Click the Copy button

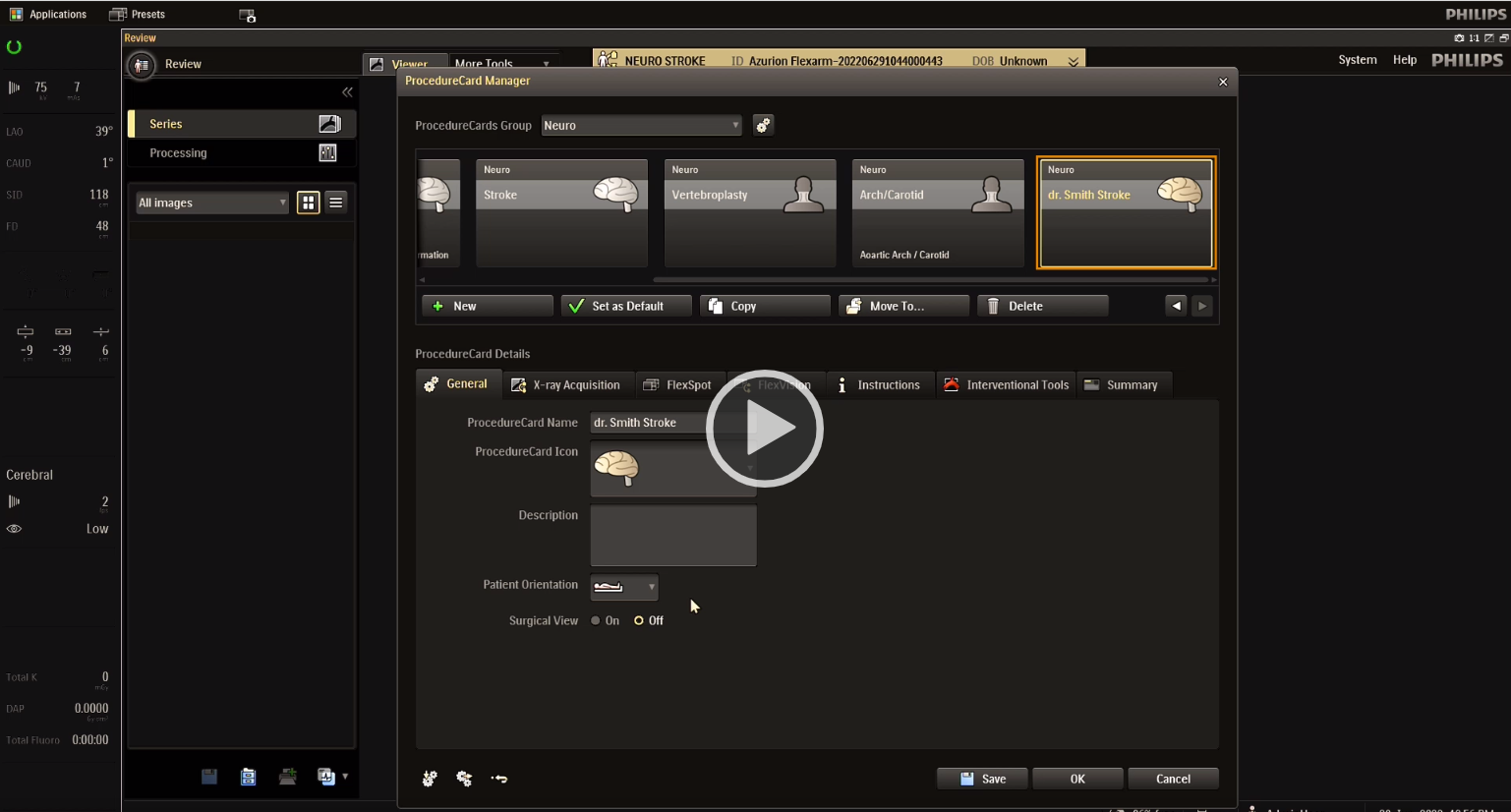pyautogui.click(x=765, y=306)
